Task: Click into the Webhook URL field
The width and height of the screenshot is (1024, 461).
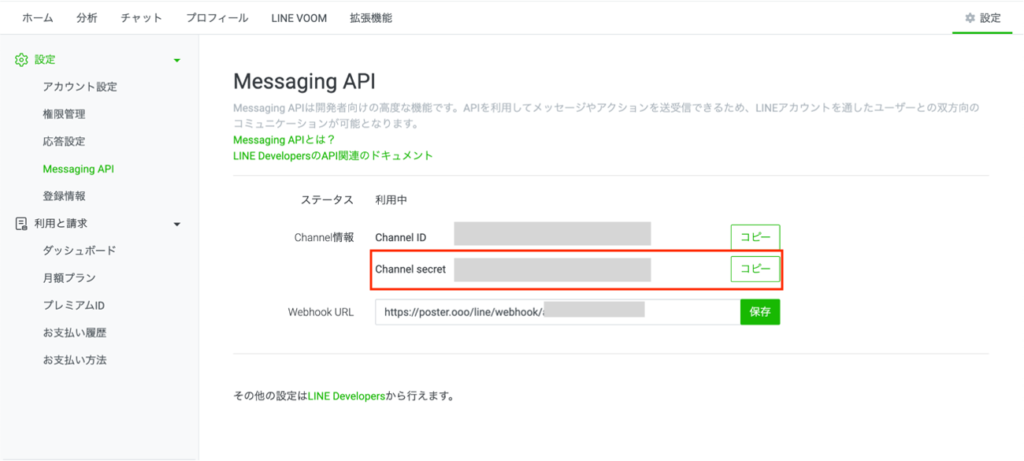Action: [x=556, y=312]
